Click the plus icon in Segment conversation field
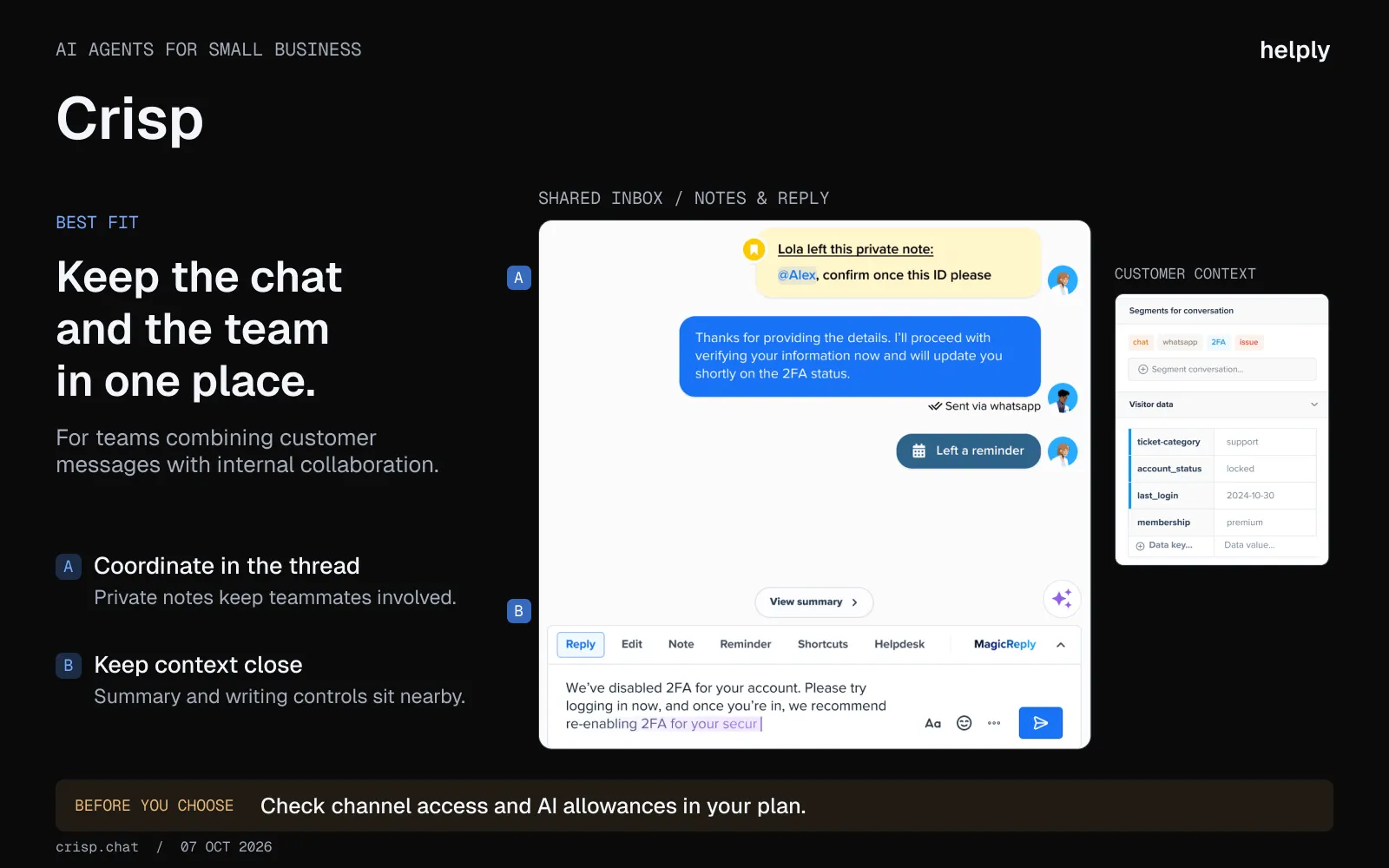This screenshot has width=1389, height=868. (x=1142, y=370)
